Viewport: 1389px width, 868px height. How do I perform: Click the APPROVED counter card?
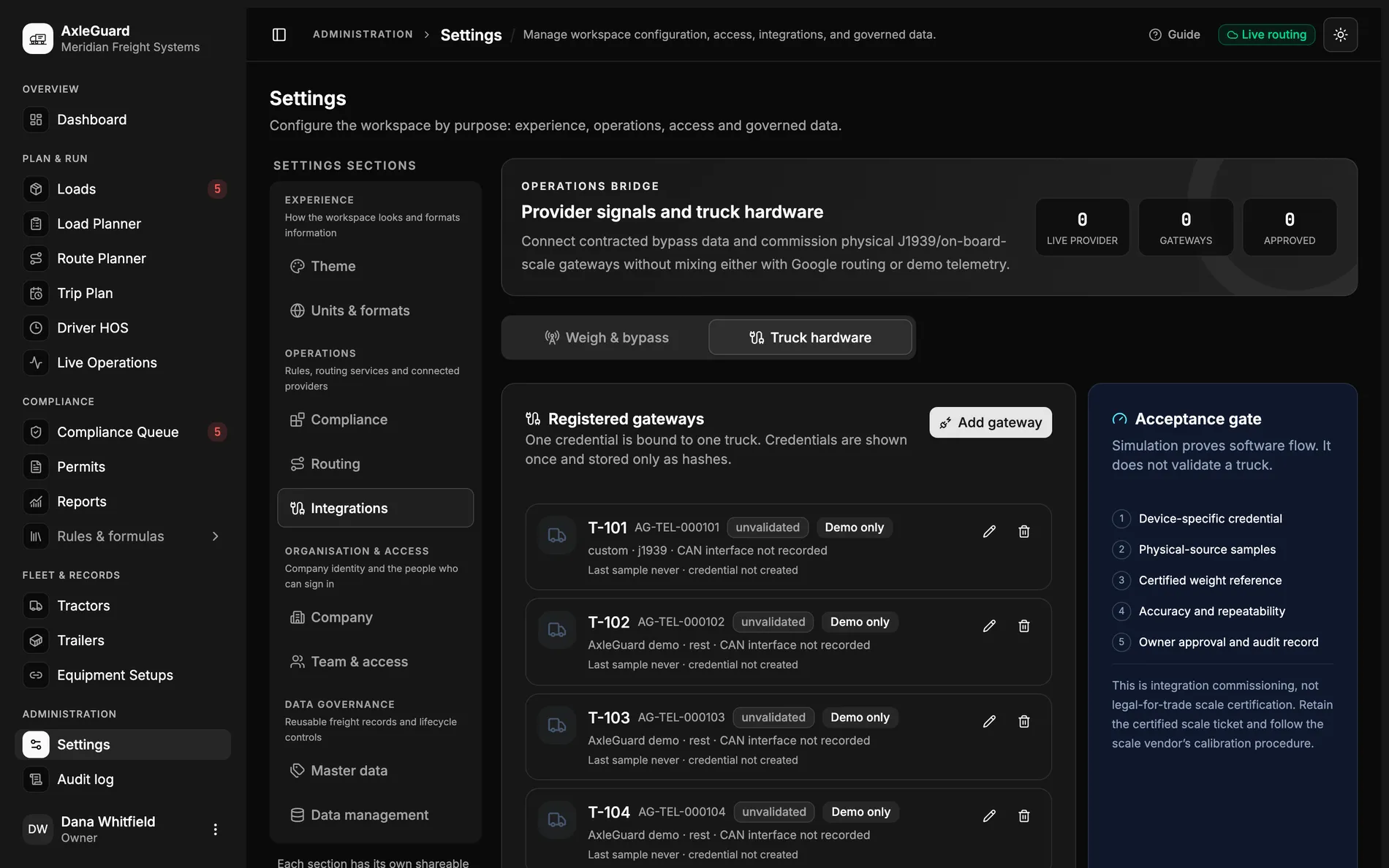click(1290, 227)
